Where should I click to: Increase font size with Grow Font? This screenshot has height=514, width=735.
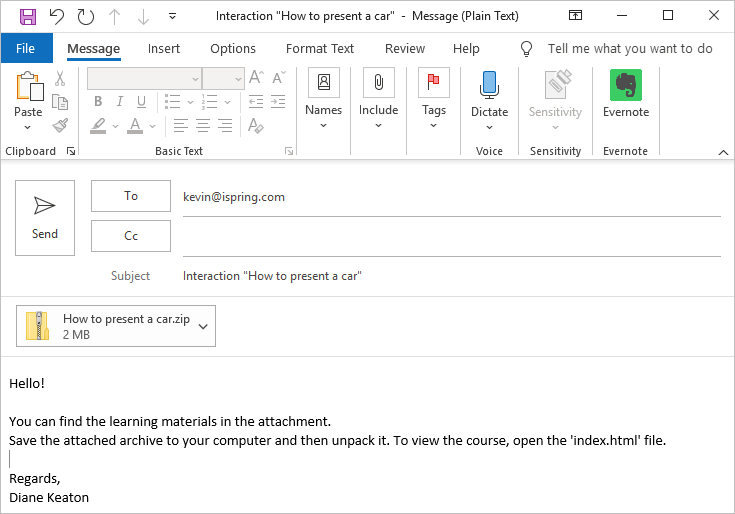pyautogui.click(x=256, y=78)
